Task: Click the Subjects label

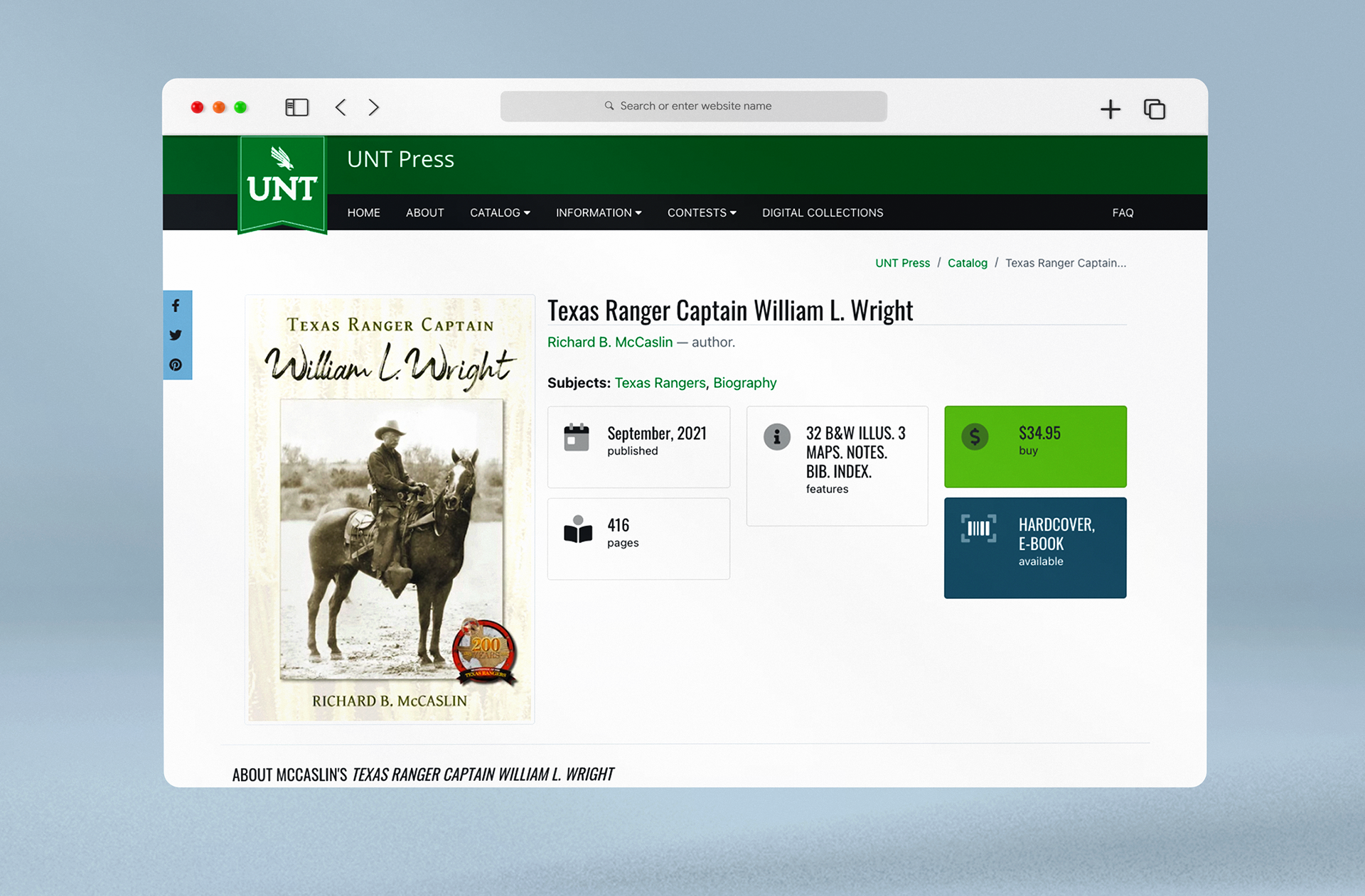Action: [579, 383]
